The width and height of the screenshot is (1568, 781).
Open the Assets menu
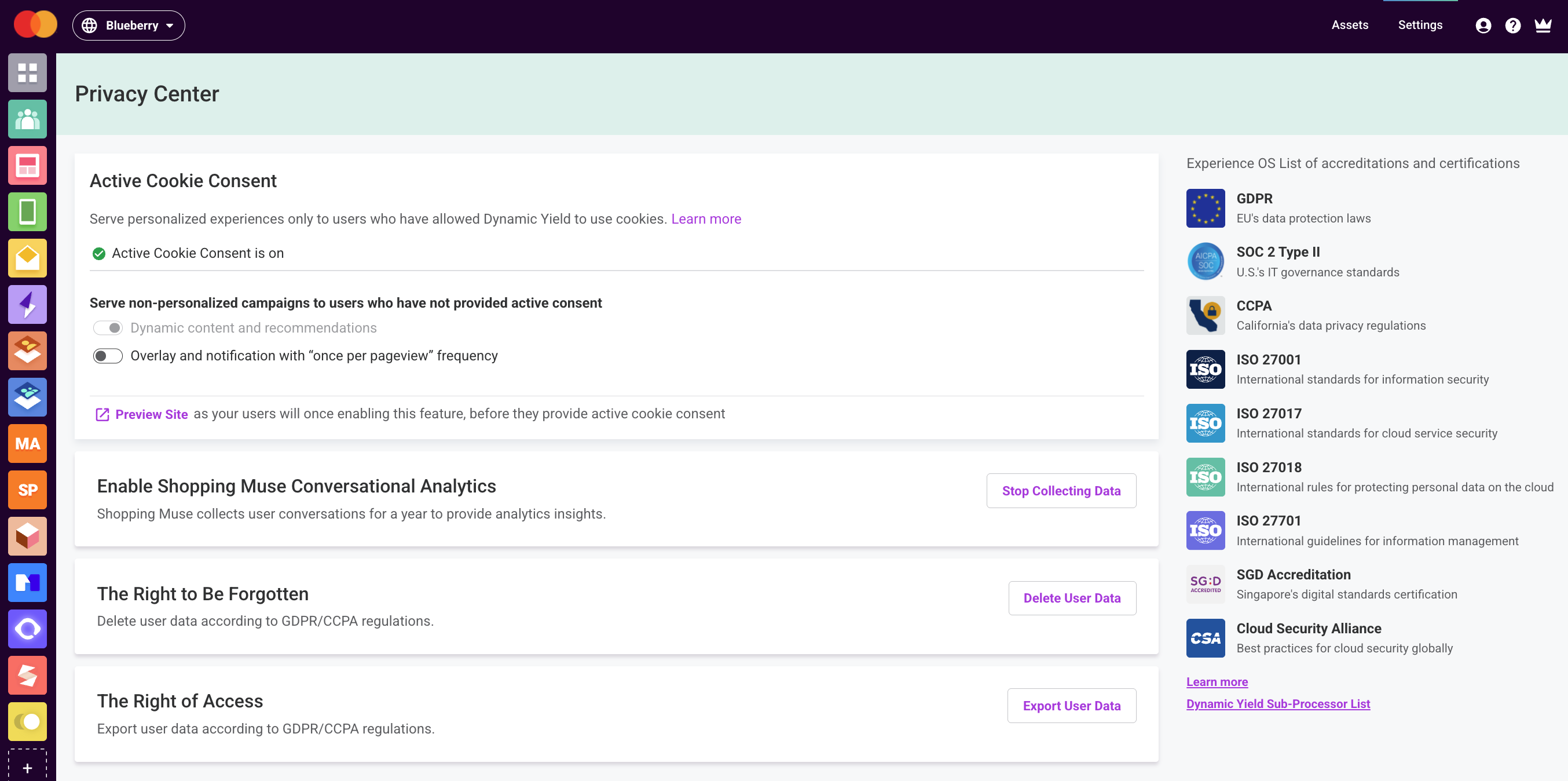[1350, 25]
